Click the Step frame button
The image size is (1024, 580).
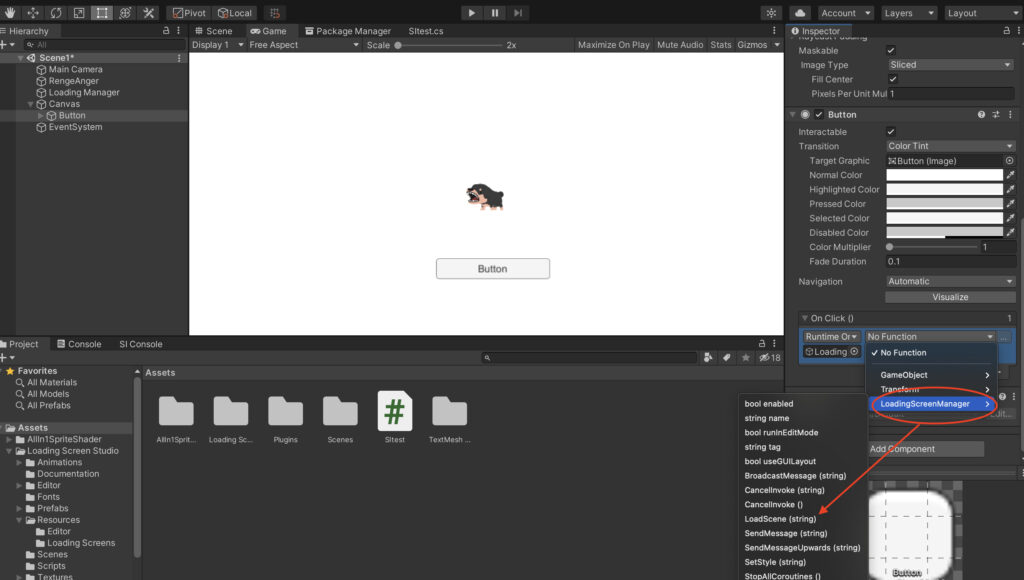tap(518, 12)
